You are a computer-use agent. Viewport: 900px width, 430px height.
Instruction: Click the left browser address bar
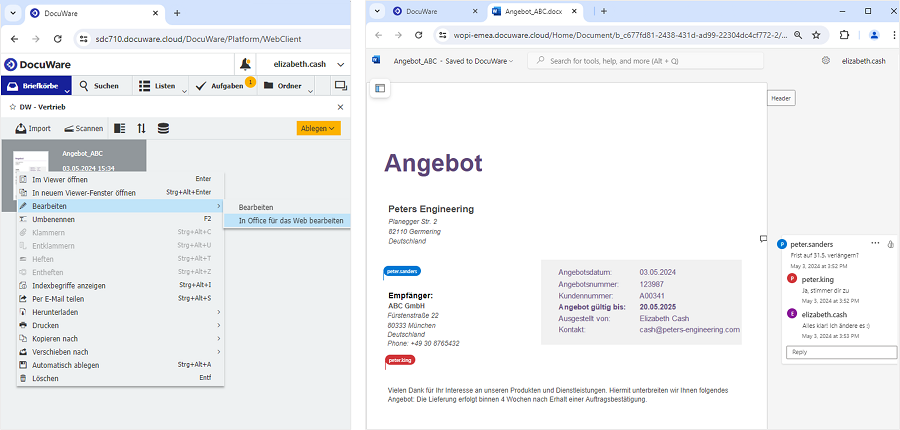coord(212,39)
